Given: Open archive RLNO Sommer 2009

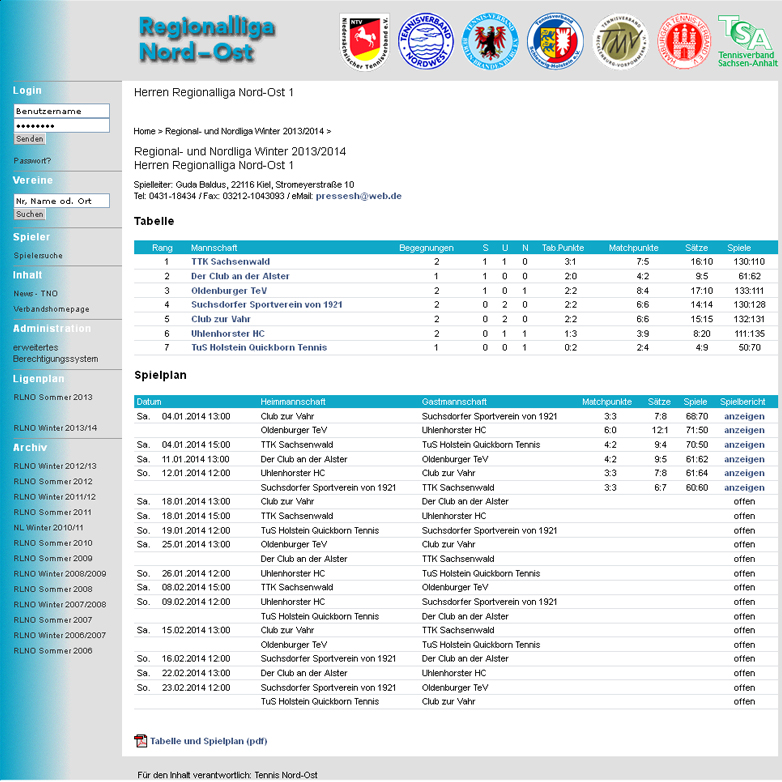Looking at the screenshot, I should click(53, 559).
